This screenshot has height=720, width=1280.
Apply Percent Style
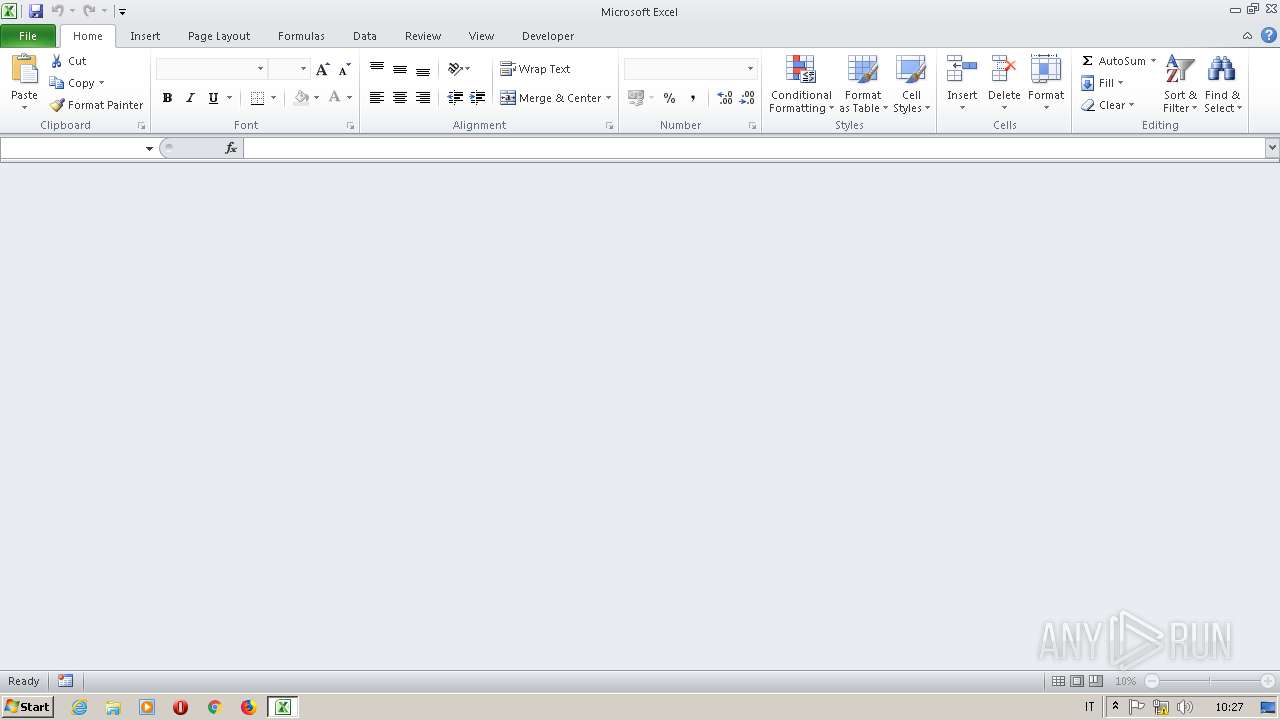[x=669, y=98]
